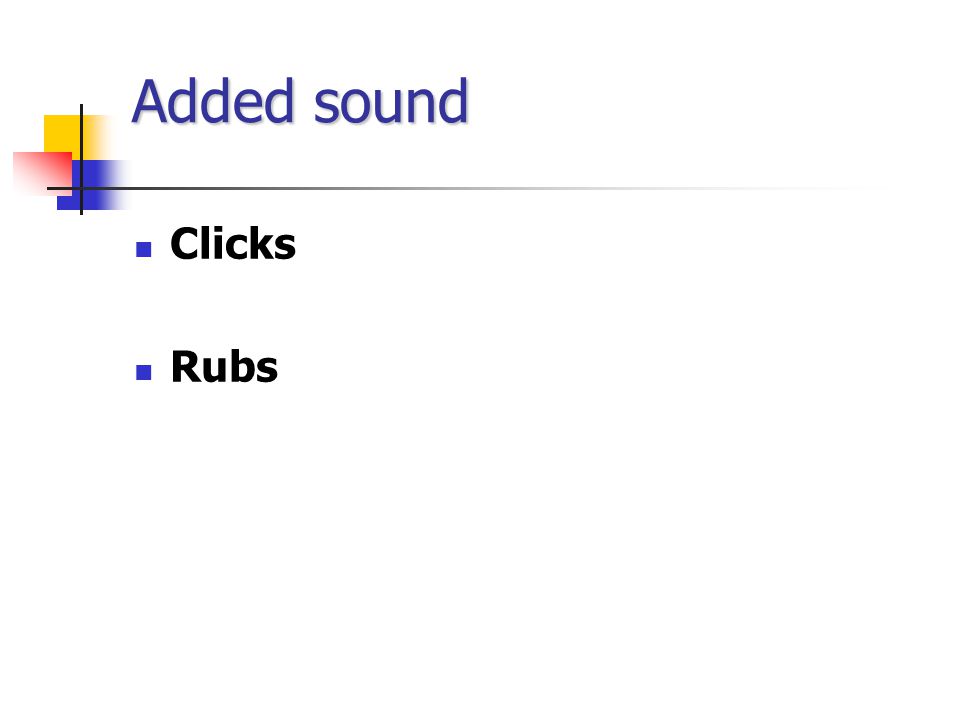Click the letter "d" ending "sound"
The image size is (960, 720).
click(x=455, y=101)
